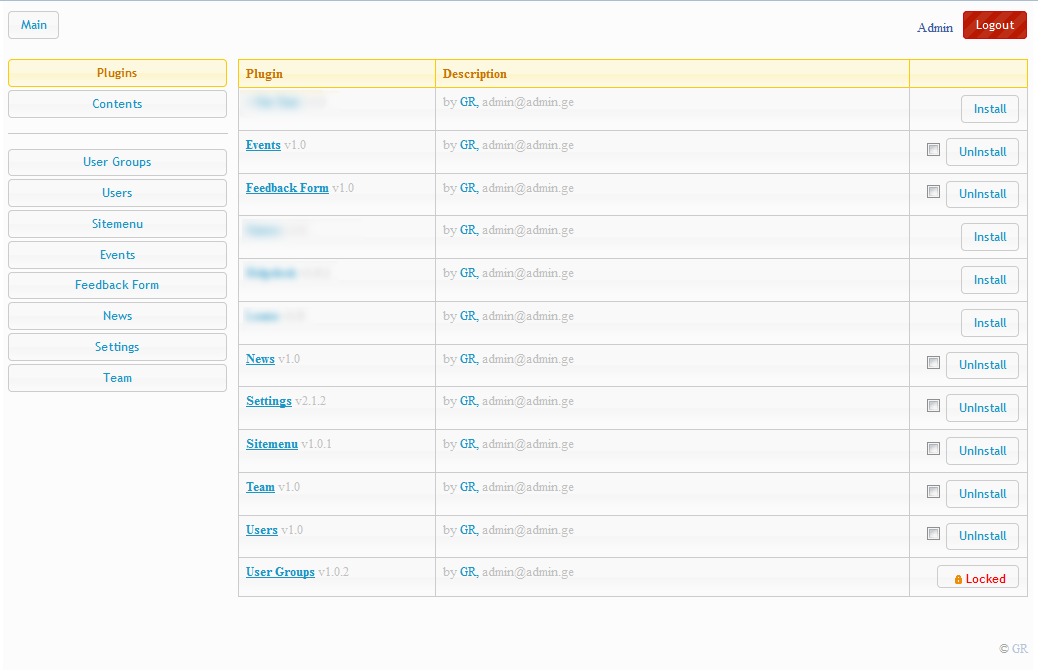The height and width of the screenshot is (672, 1038).
Task: Select the News plugin checkbox
Action: coord(933,363)
